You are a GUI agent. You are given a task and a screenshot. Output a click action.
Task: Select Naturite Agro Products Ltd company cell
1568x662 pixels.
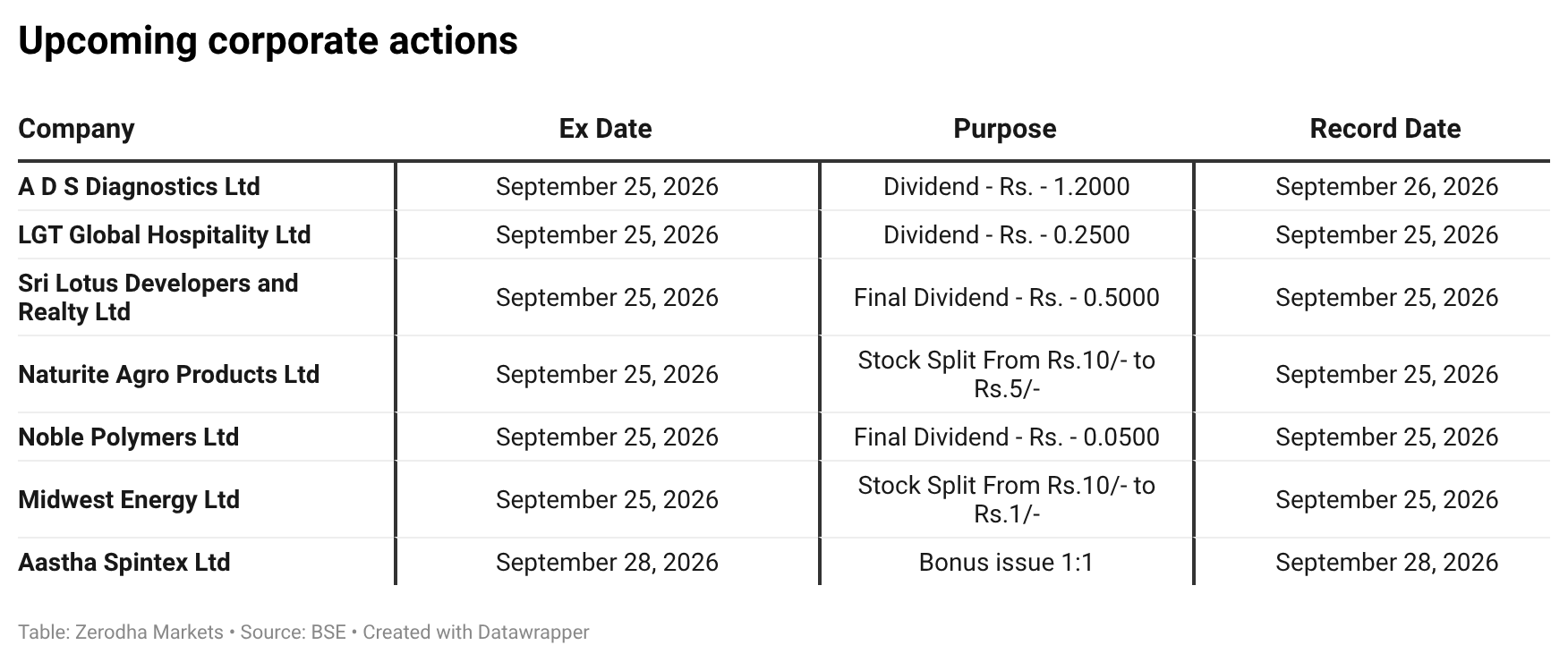[x=168, y=375]
